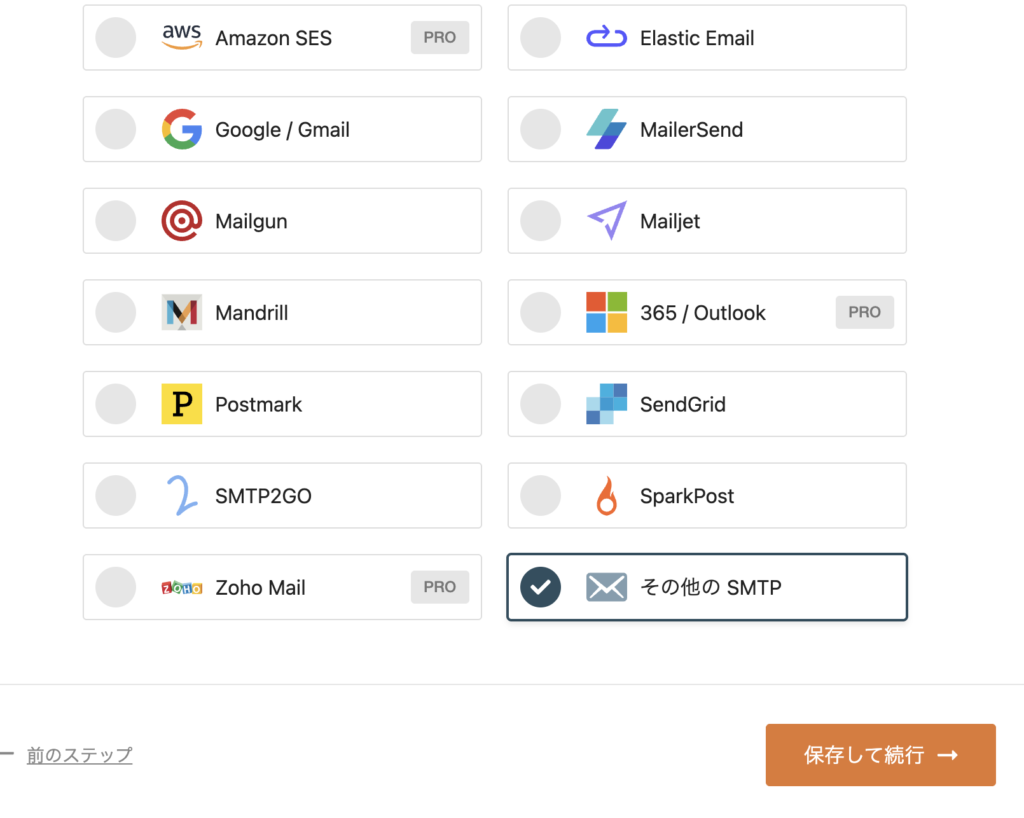Select the SendGrid radio button
1024x818 pixels.
pos(541,404)
